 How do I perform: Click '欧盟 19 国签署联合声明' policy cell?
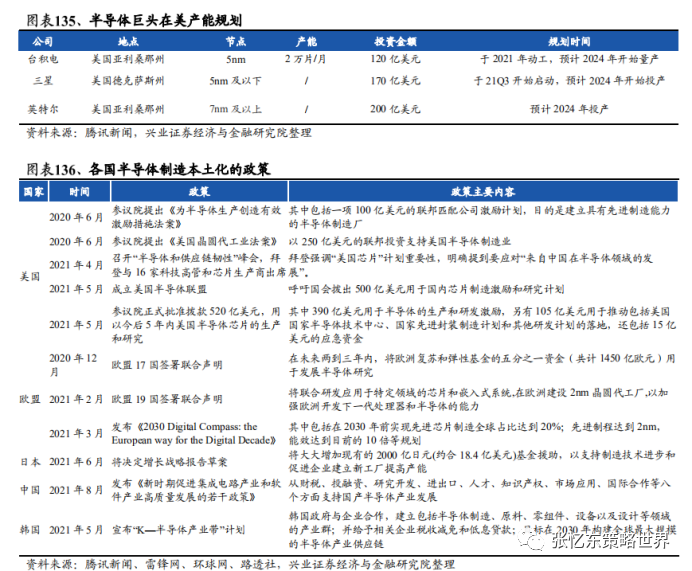point(167,399)
